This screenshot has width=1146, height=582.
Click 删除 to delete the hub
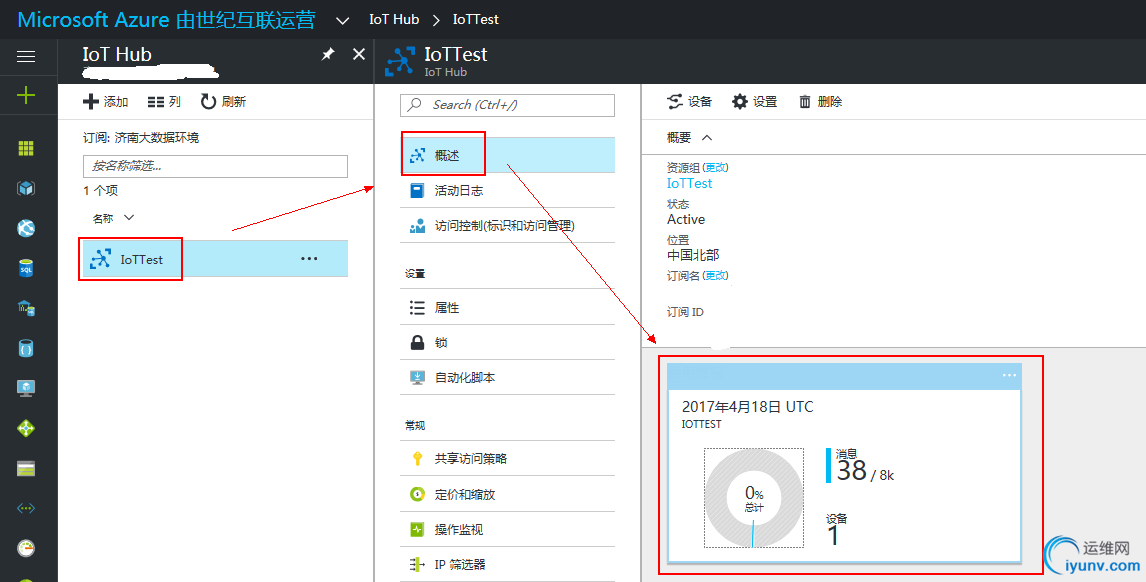(x=820, y=102)
